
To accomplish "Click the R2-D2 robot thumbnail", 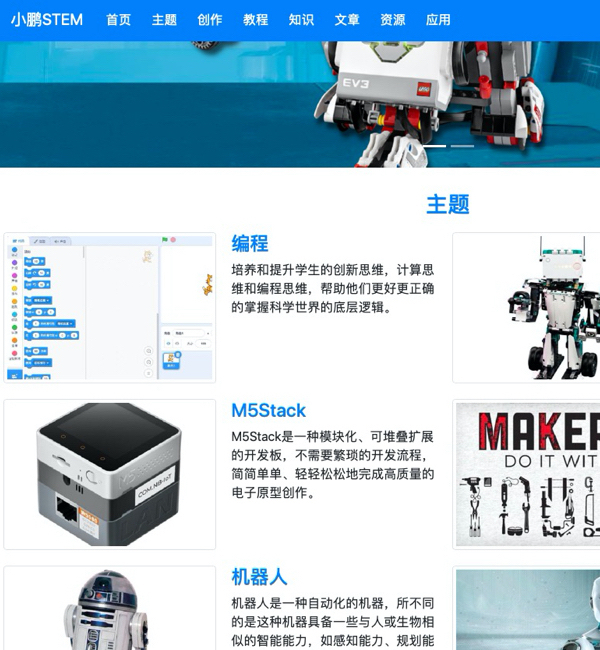I will (109, 608).
